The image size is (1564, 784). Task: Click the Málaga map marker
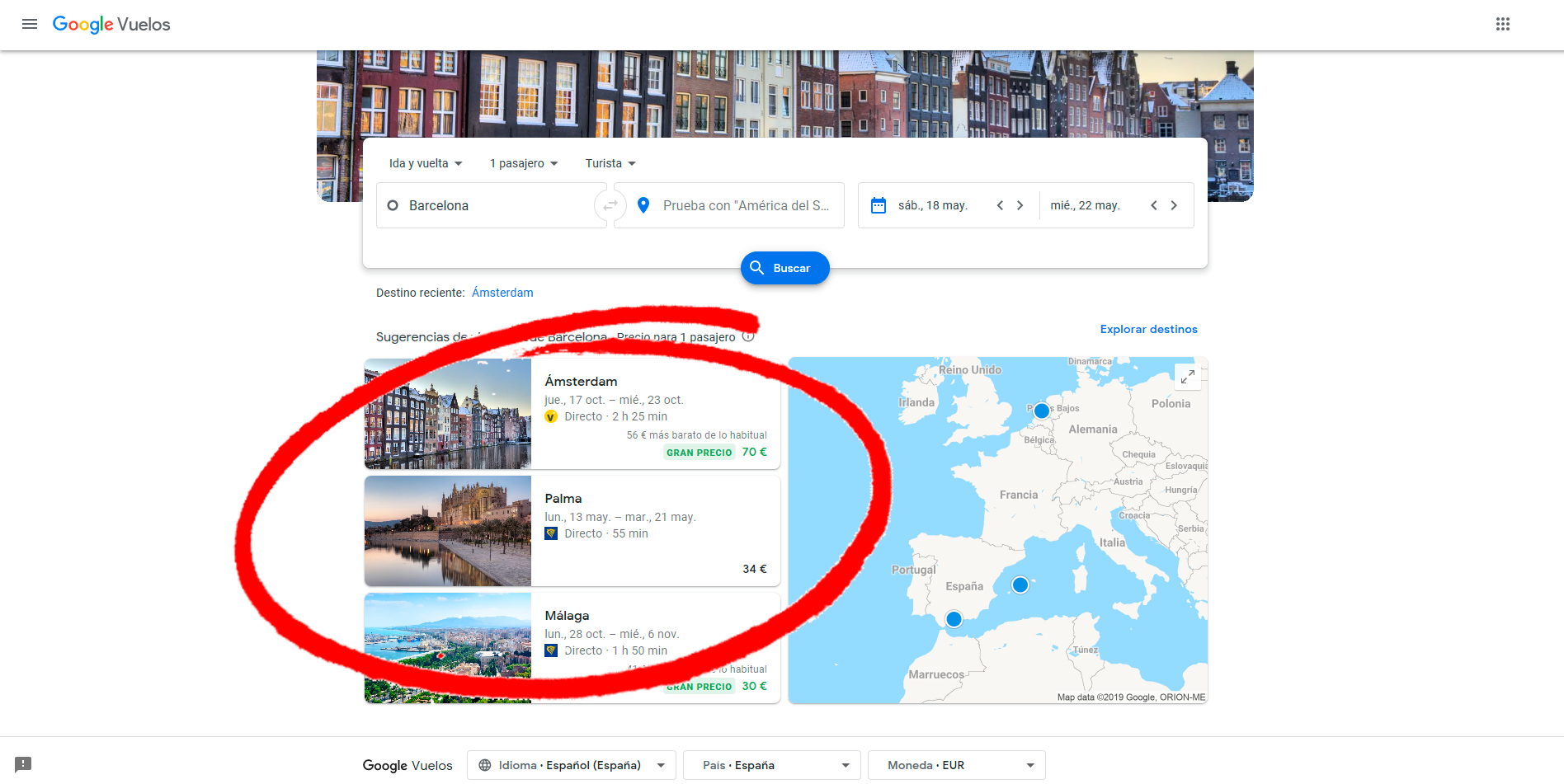(954, 619)
